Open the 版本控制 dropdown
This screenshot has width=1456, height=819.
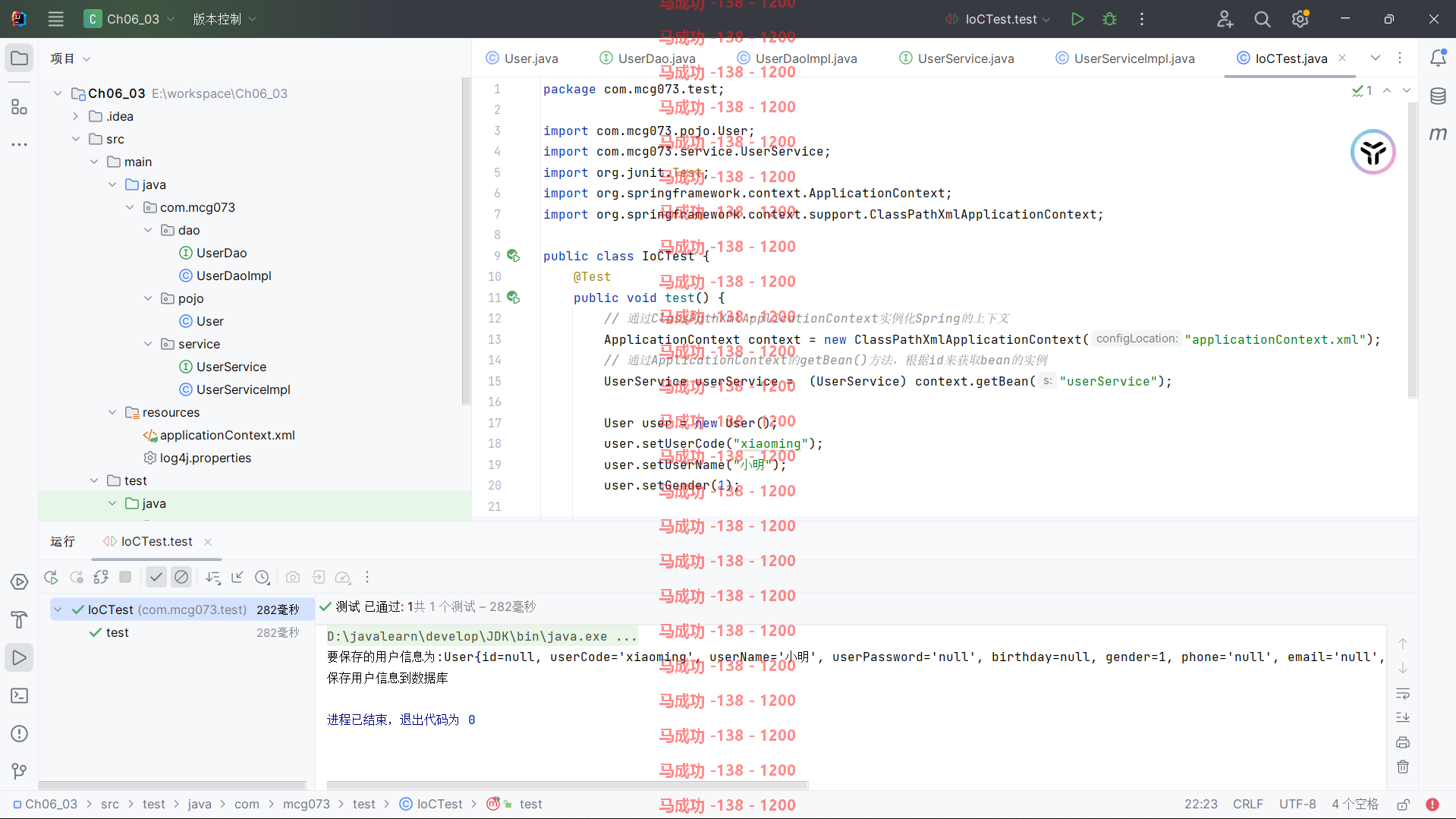225,19
